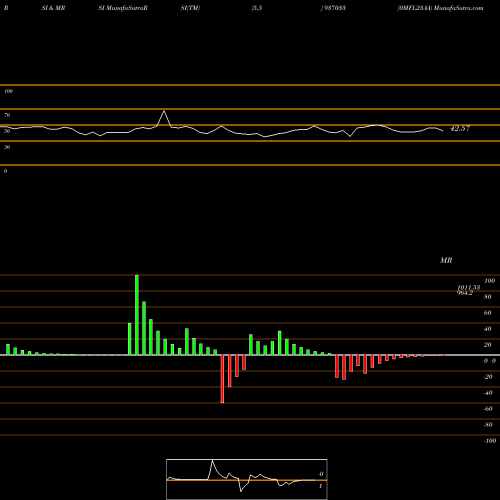
Task: Click the MR axis label -20
Action: [488, 377]
